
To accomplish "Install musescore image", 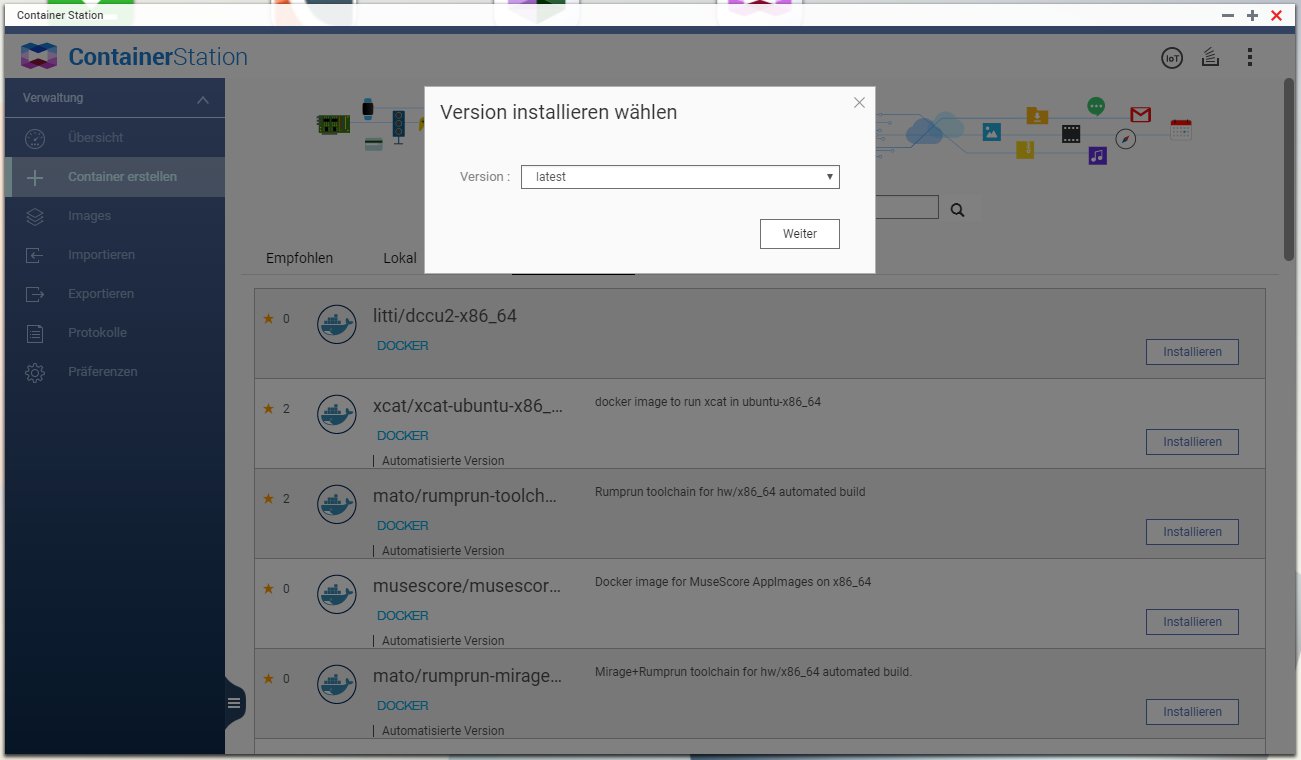I will pos(1192,622).
